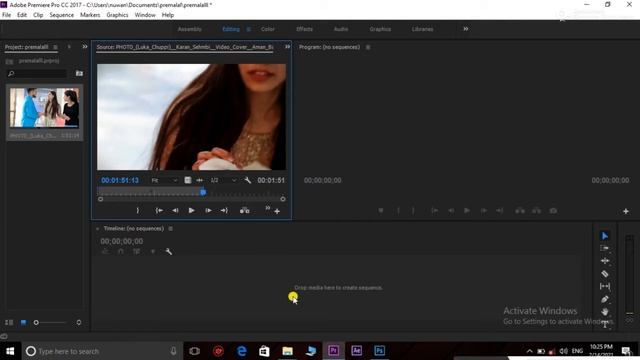The width and height of the screenshot is (640, 360).
Task: Click Program monitor Export Frame camera icon
Action: 553,211
